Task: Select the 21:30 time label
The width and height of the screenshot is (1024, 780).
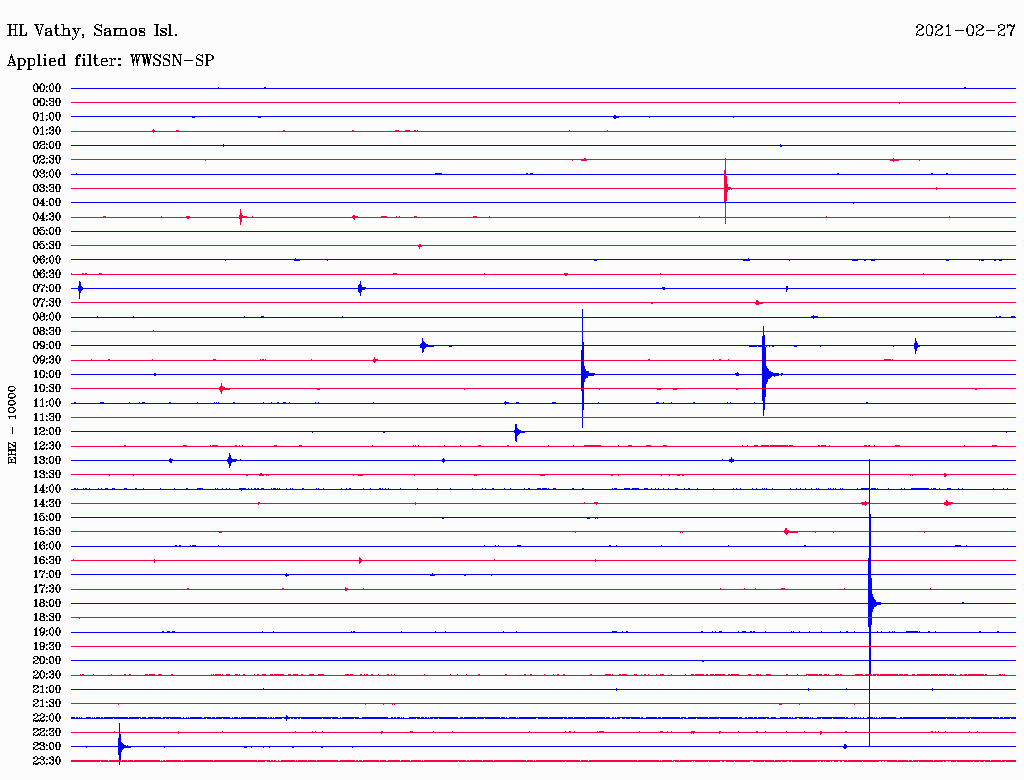Action: coord(46,703)
